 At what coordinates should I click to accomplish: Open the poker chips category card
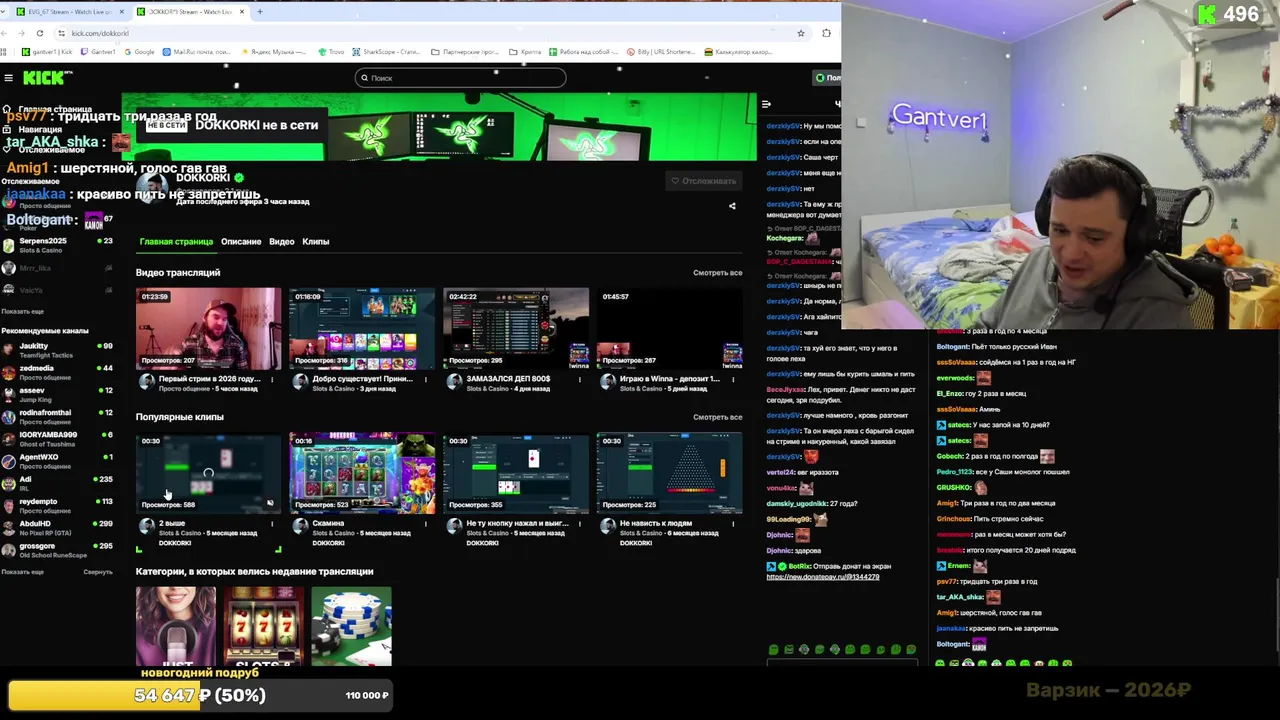point(351,626)
